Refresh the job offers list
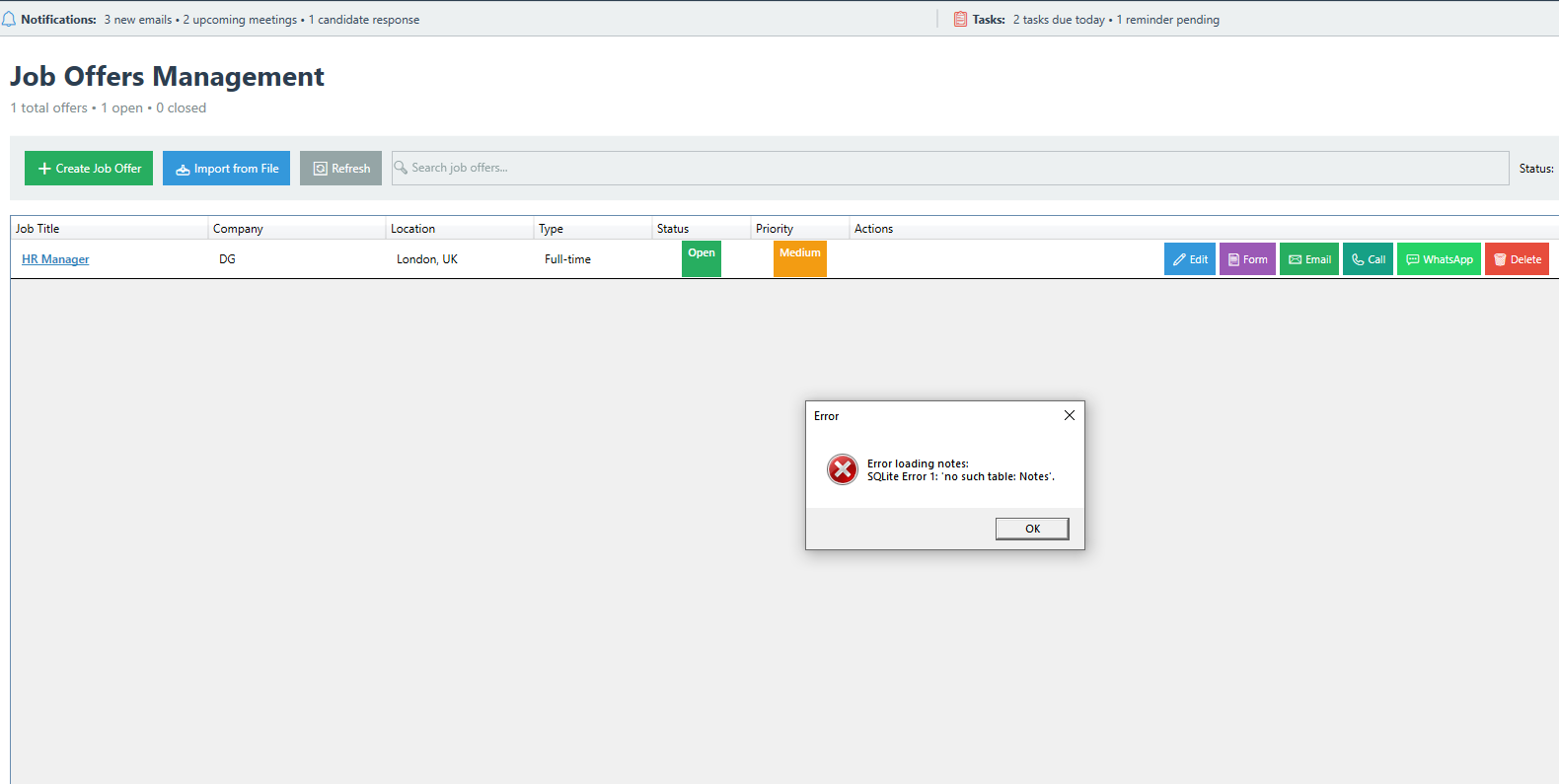The image size is (1559, 784). point(340,169)
